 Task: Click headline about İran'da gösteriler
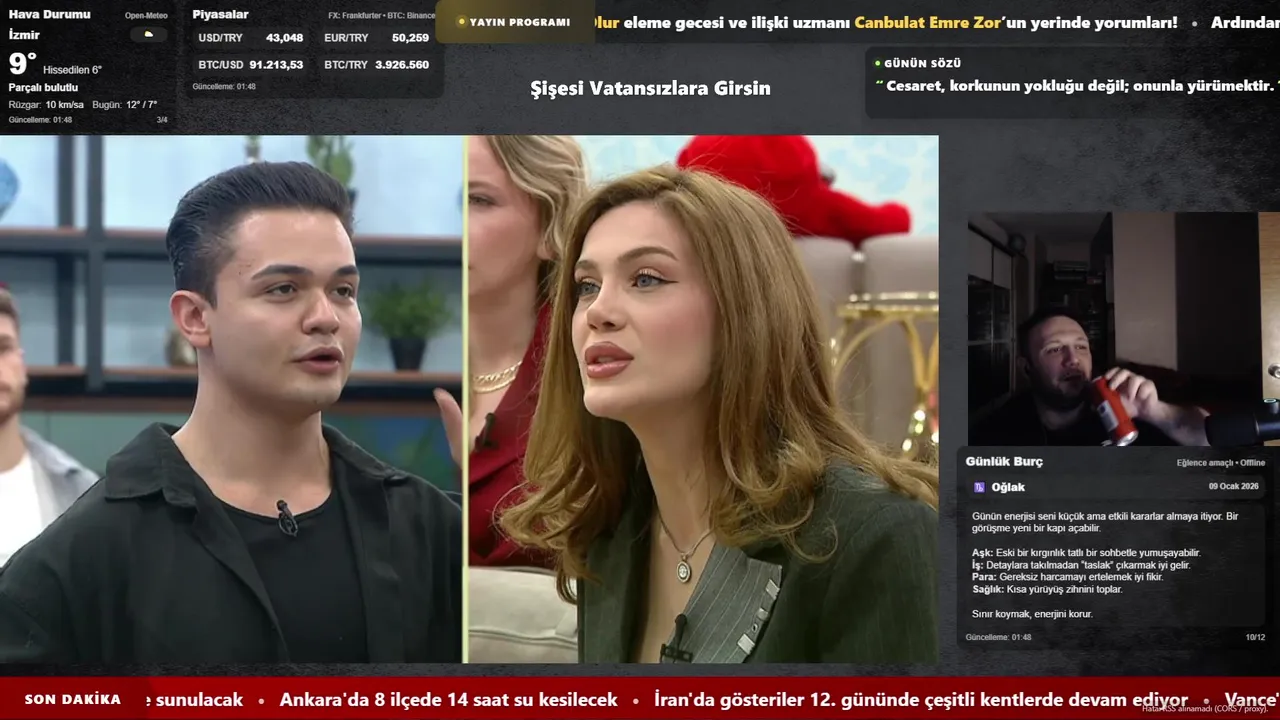click(921, 700)
